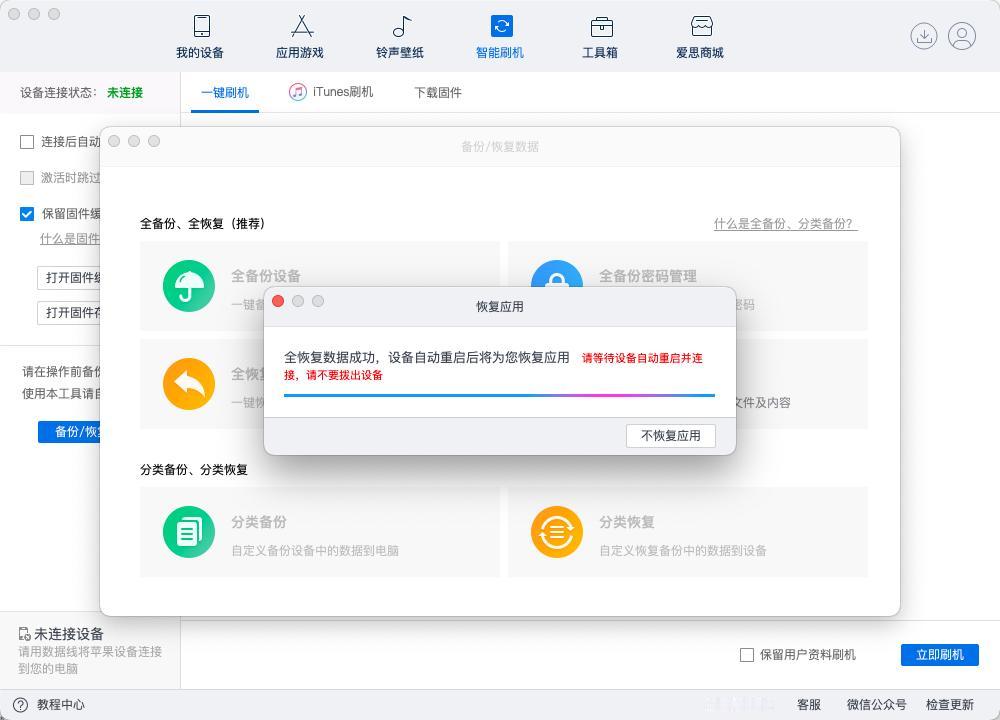The height and width of the screenshot is (720, 1000).
Task: Click the orange 分类恢复 icon
Action: 557,532
